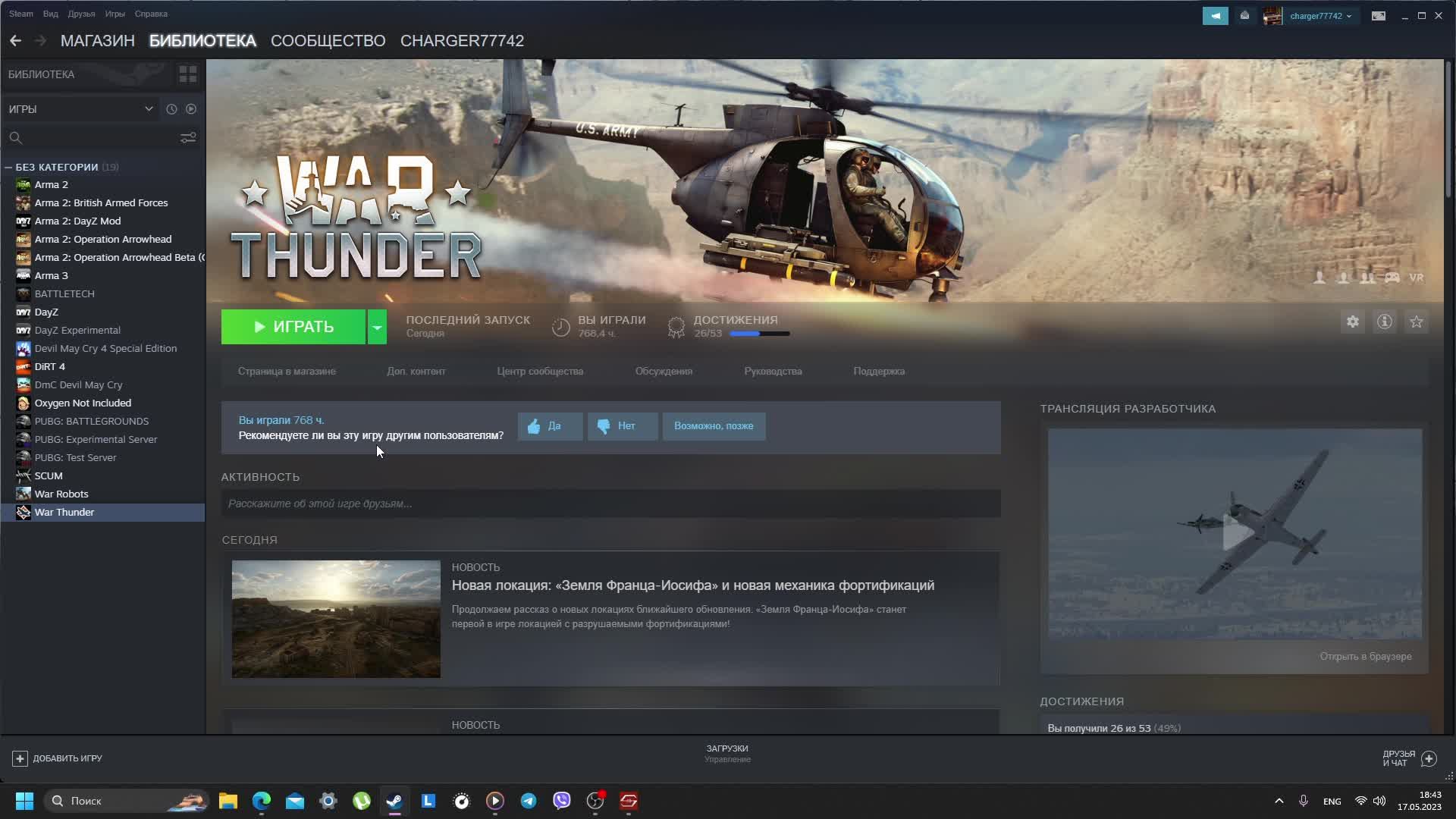Collapse the БЕЗ КАТЕГОРИИ group
1456x819 pixels.
coord(8,167)
